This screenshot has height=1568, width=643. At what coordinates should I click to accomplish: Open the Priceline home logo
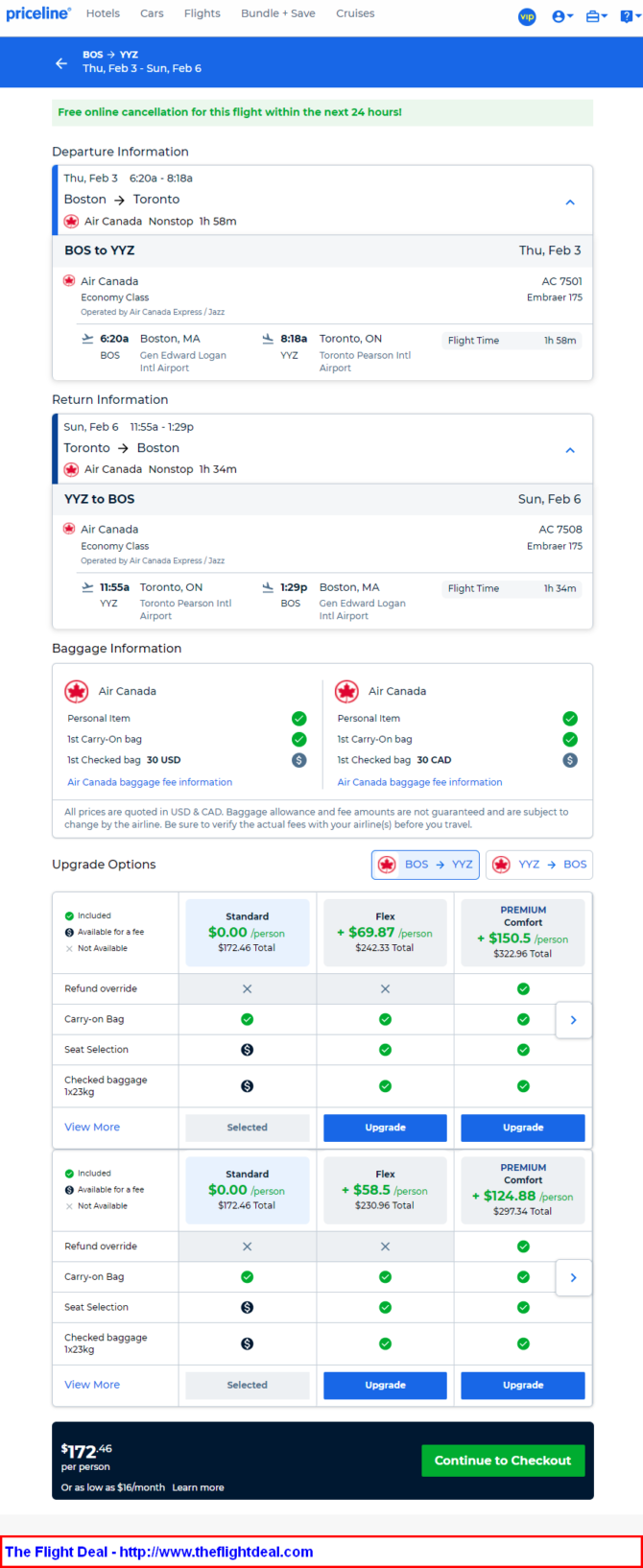(38, 13)
